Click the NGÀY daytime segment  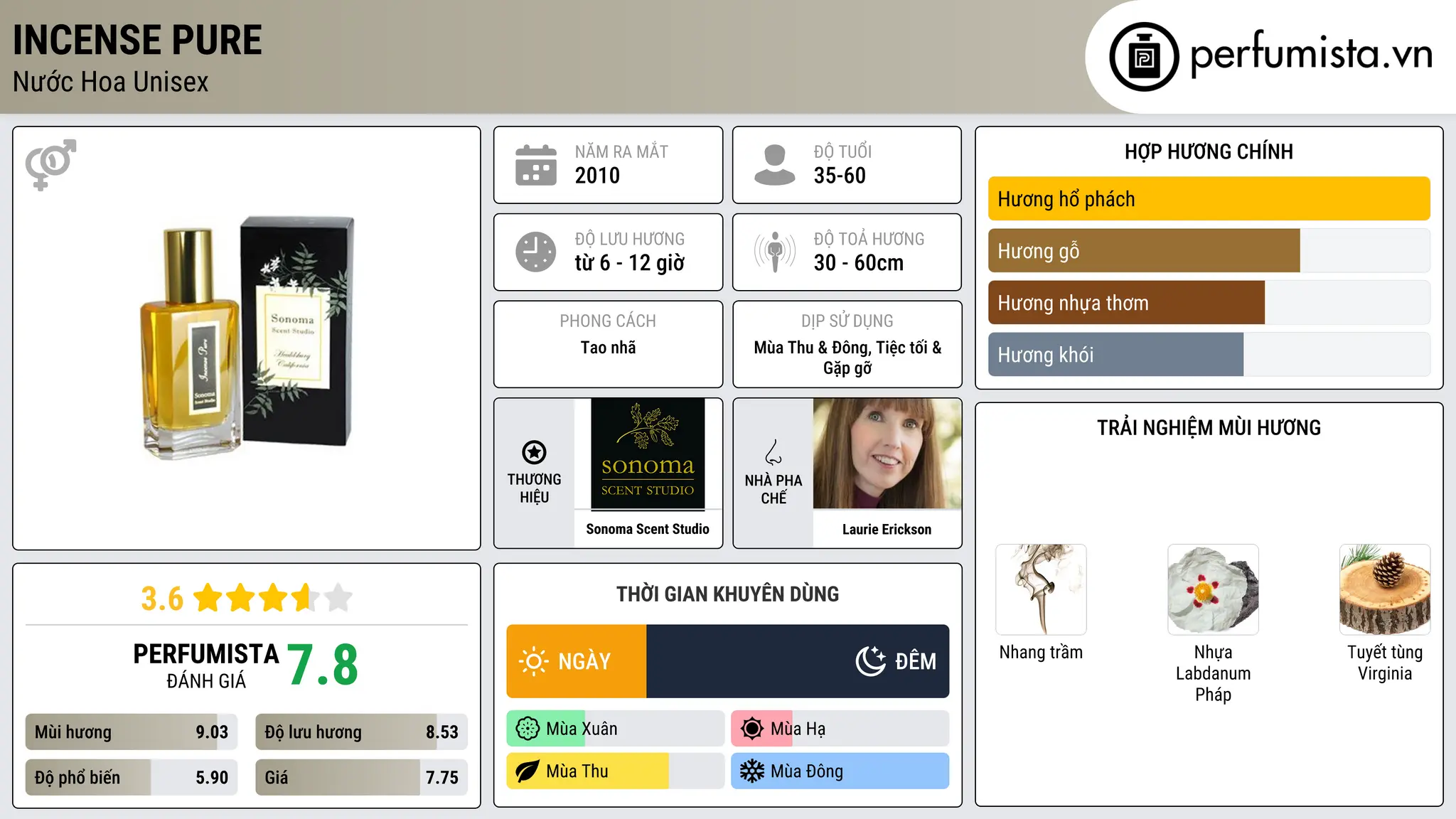577,661
